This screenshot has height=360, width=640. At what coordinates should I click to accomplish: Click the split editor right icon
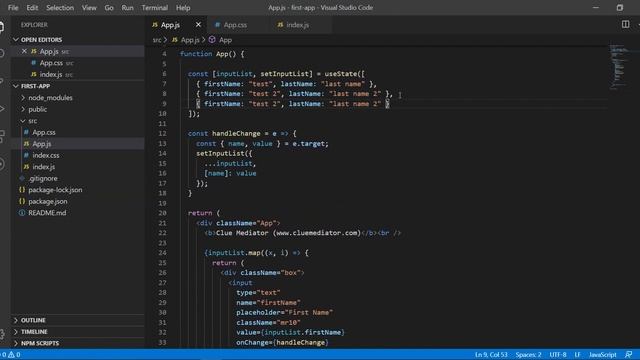click(625, 24)
